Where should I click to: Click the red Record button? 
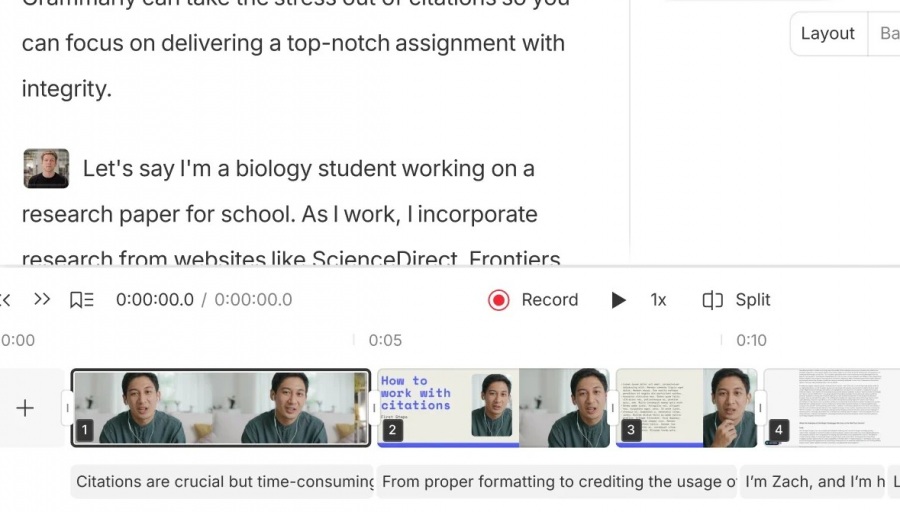point(498,300)
